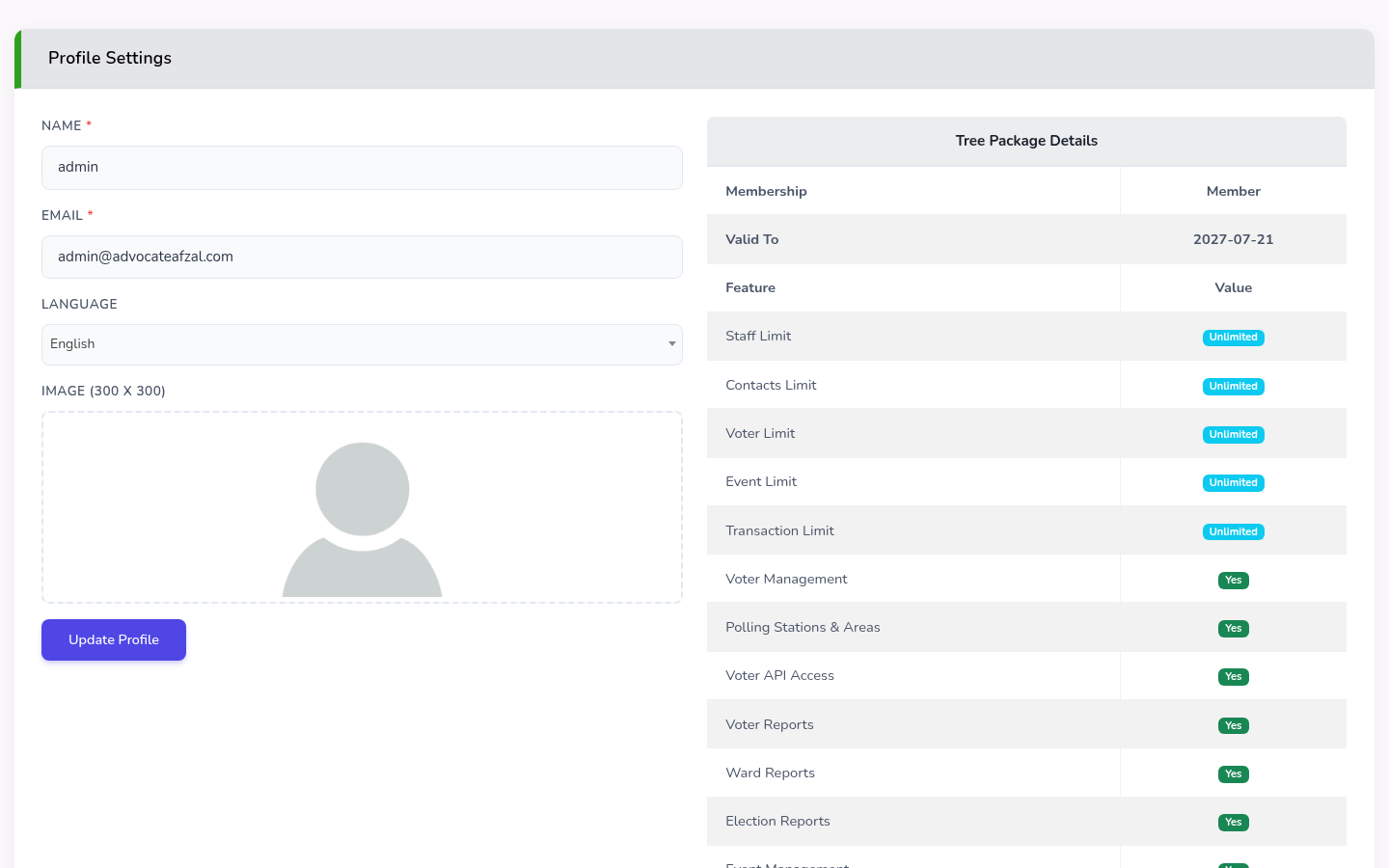Click the Name input field
This screenshot has height=868, width=1389.
tap(362, 168)
